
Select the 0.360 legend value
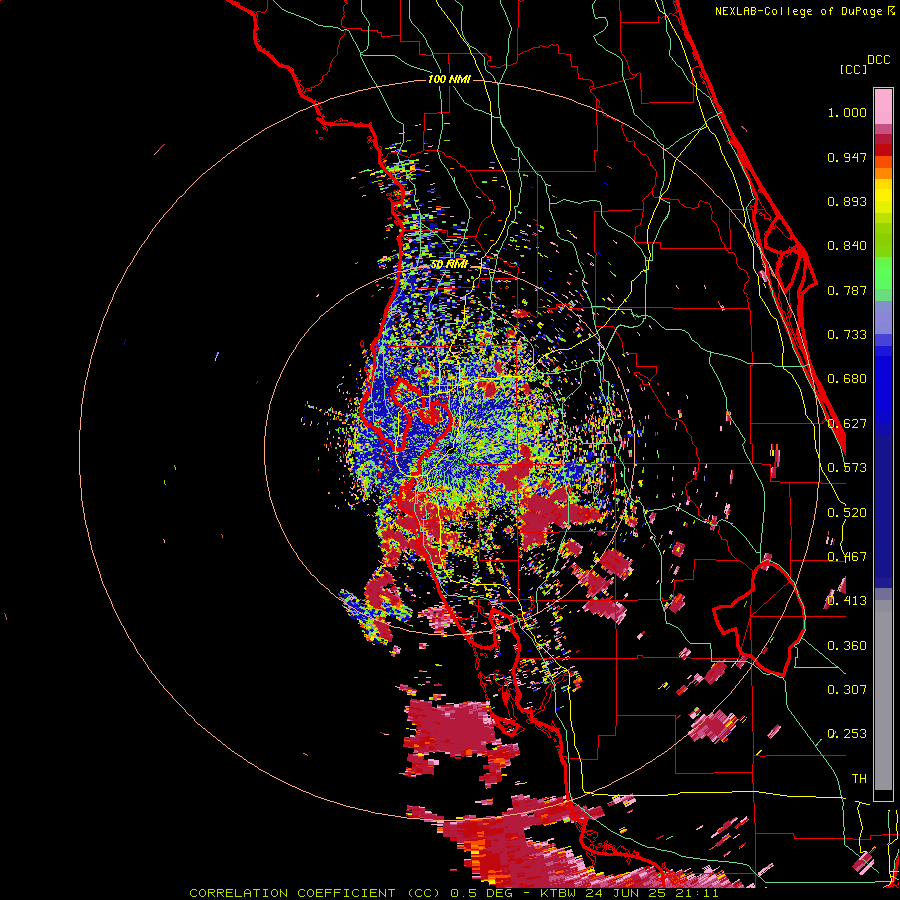click(847, 646)
